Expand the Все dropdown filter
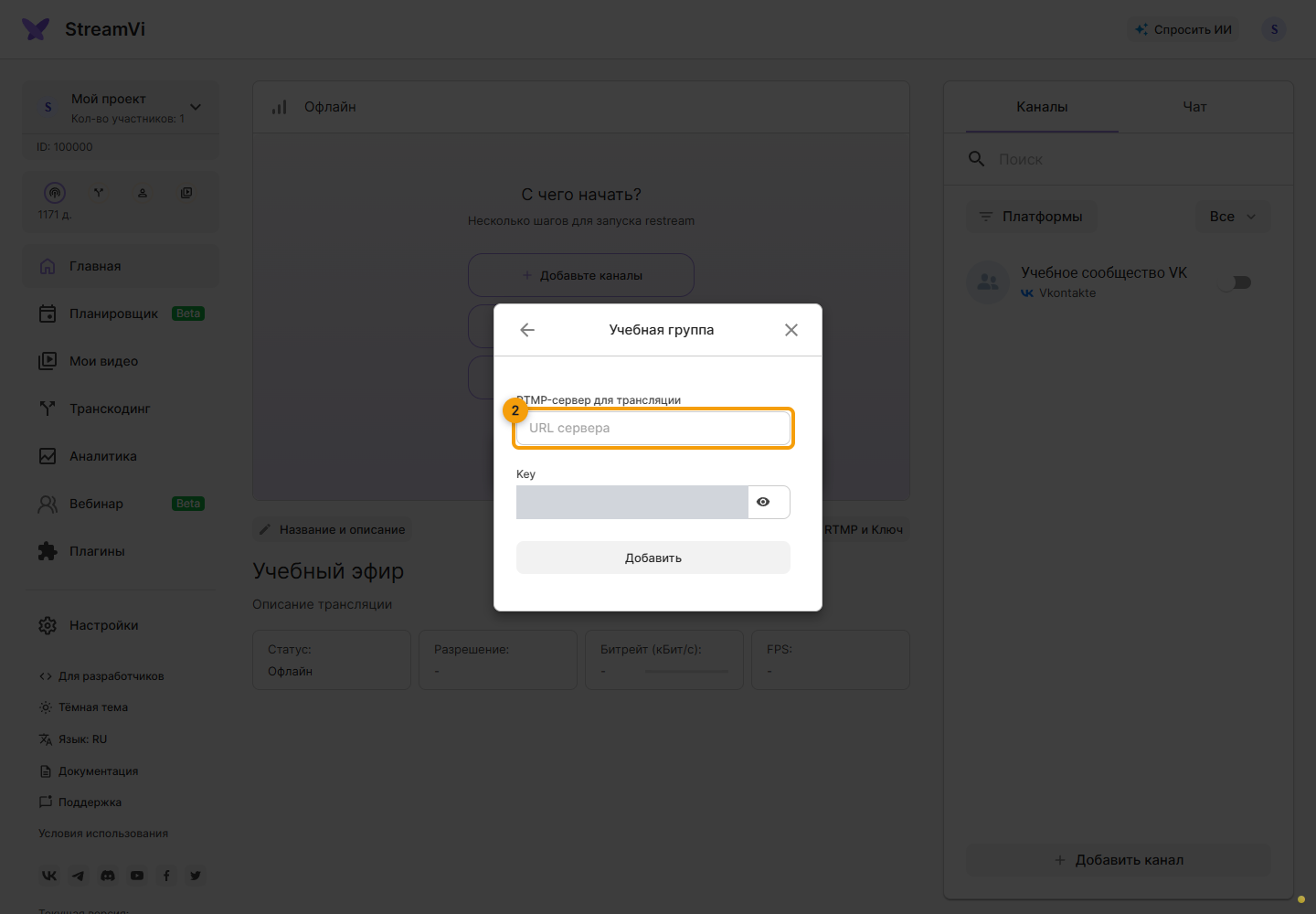This screenshot has width=1316, height=914. pyautogui.click(x=1233, y=217)
